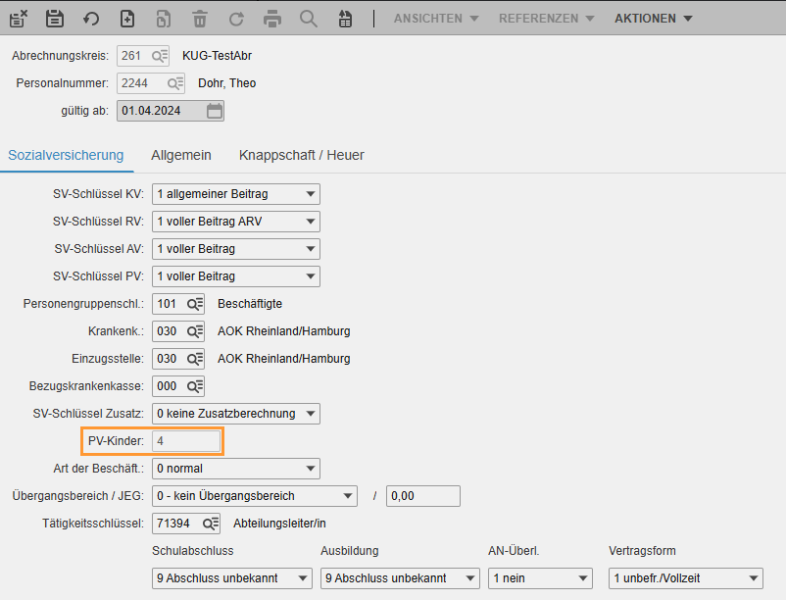Screen dimensions: 786x600
Task: Open the REFERENZEN menu
Action: [x=546, y=19]
